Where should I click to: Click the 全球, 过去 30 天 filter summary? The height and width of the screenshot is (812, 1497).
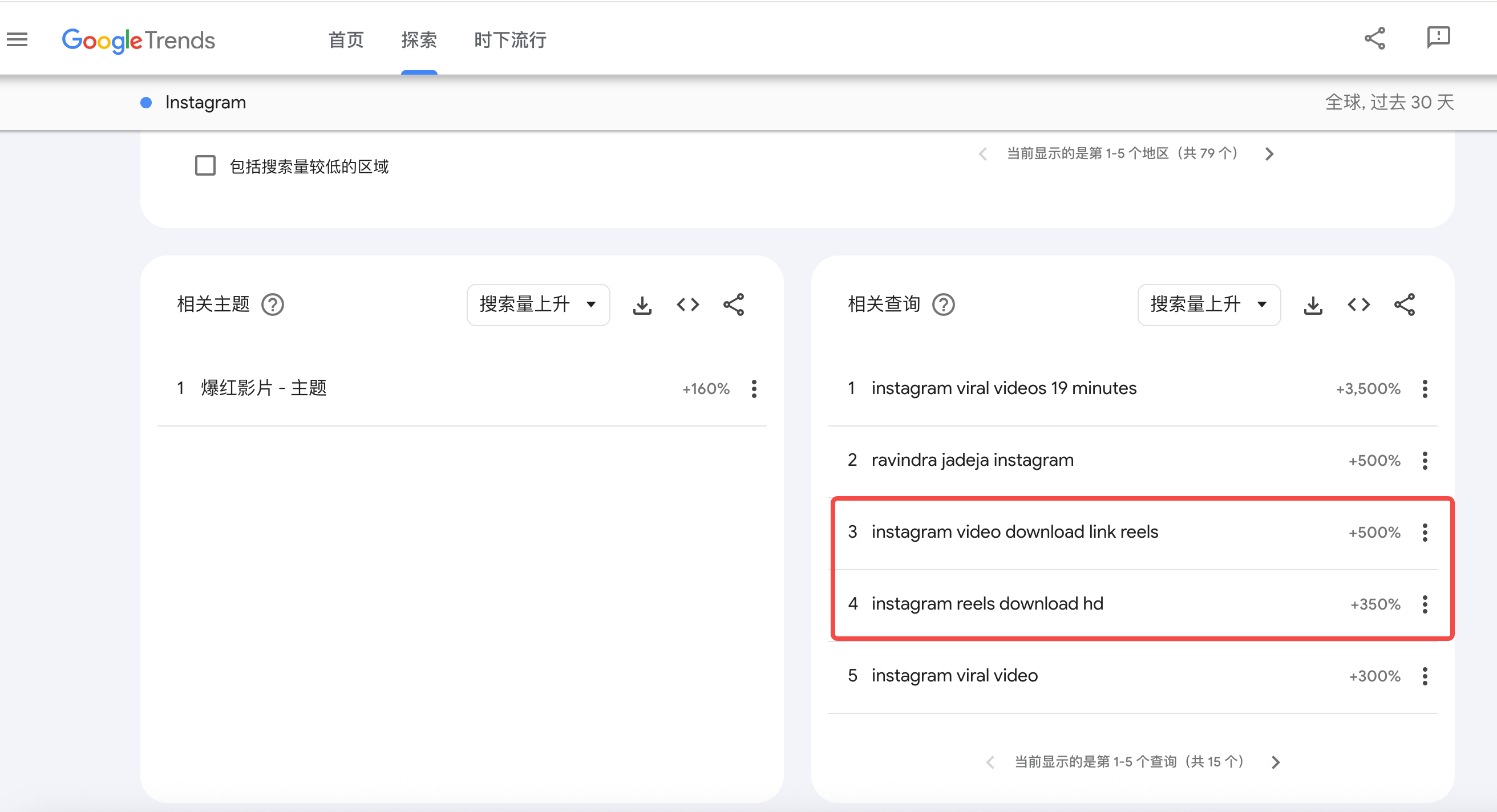click(x=1390, y=102)
